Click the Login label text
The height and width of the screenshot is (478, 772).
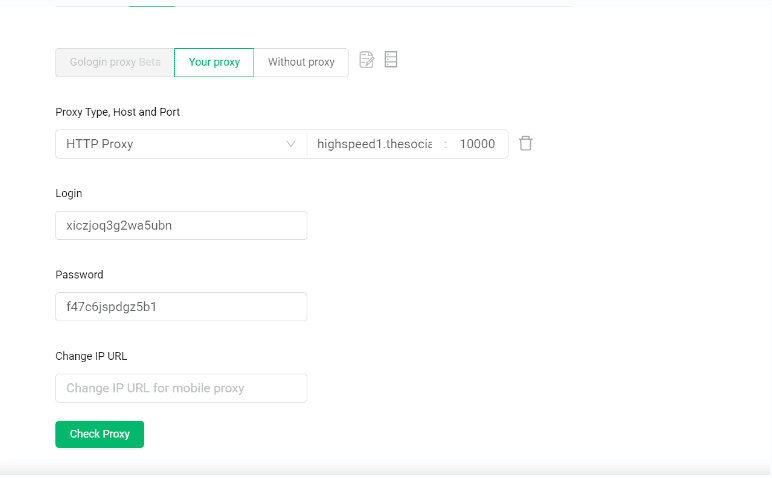coord(69,193)
